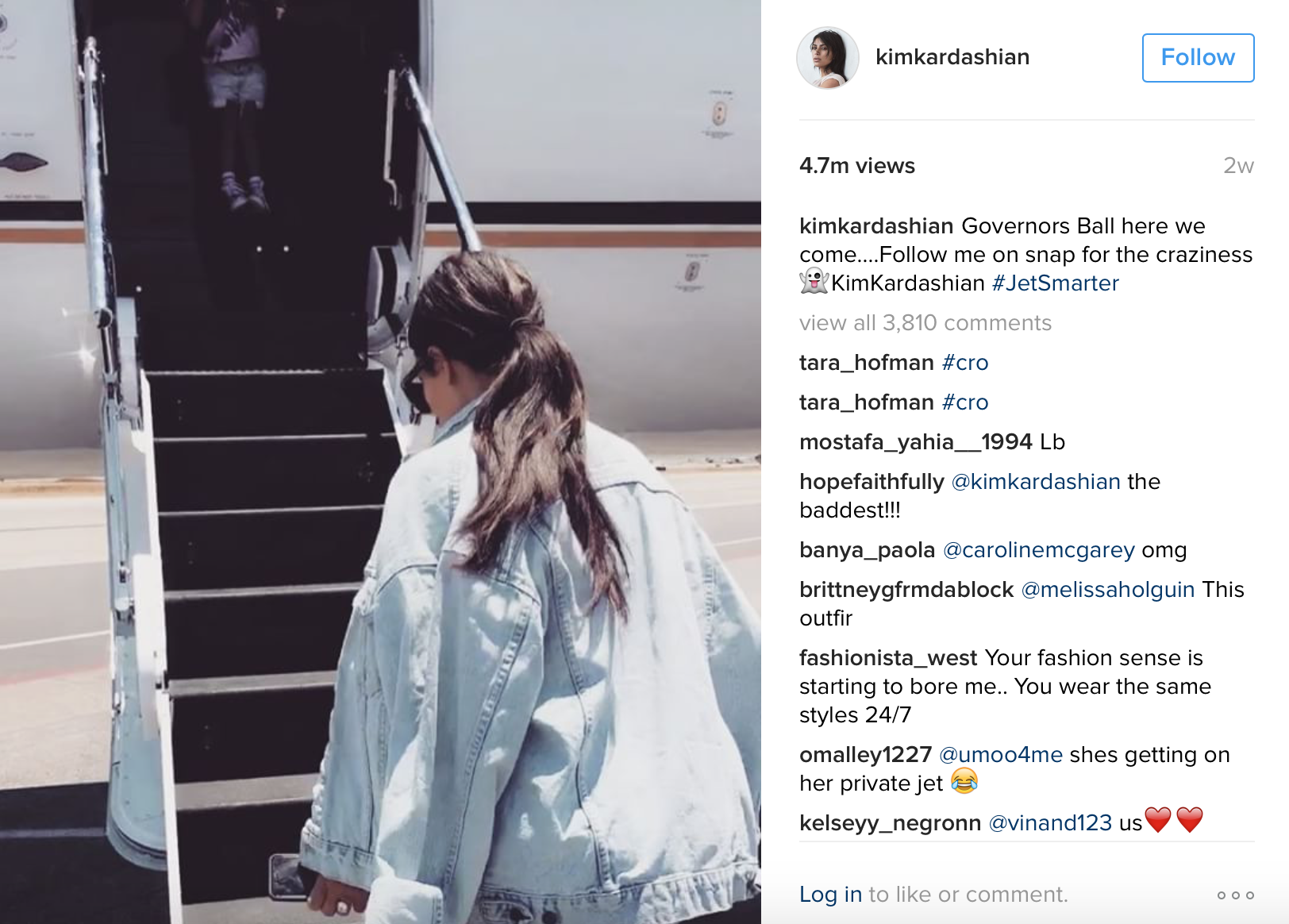Viewport: 1289px width, 924px height.
Task: Open the three-dot more options menu
Action: click(1235, 895)
